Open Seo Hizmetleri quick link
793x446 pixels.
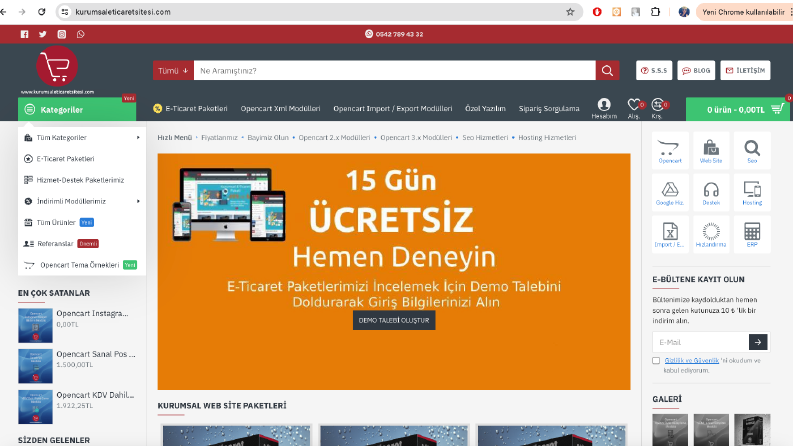485,138
